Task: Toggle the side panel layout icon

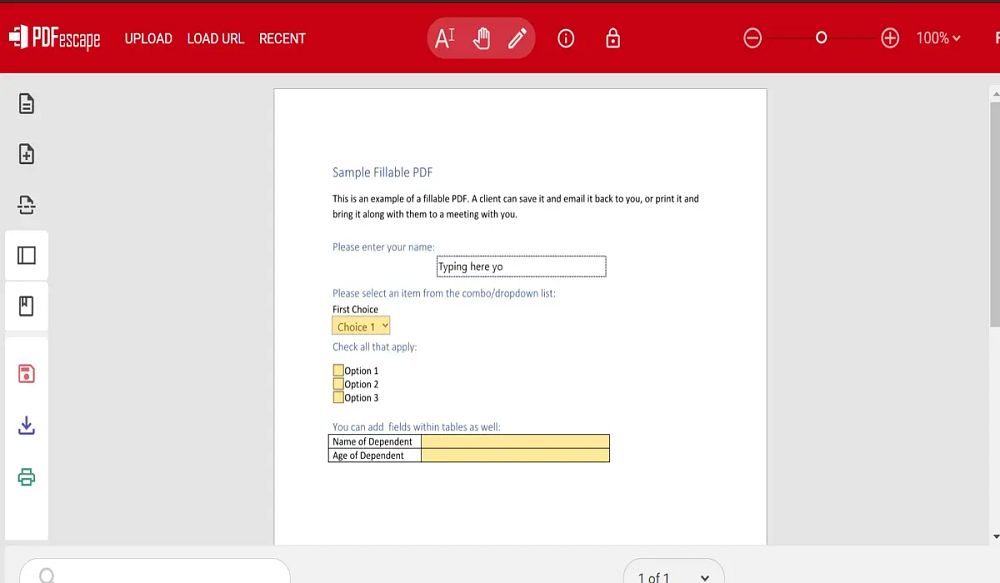Action: (x=26, y=255)
